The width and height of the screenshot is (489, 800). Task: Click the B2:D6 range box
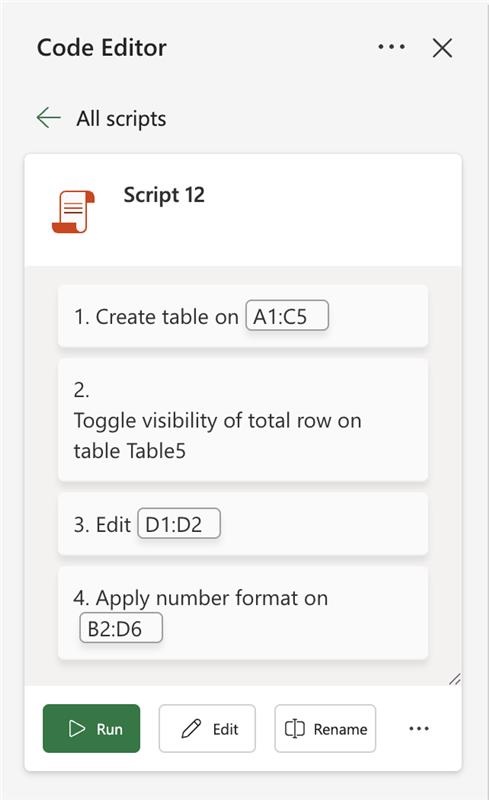pos(121,628)
